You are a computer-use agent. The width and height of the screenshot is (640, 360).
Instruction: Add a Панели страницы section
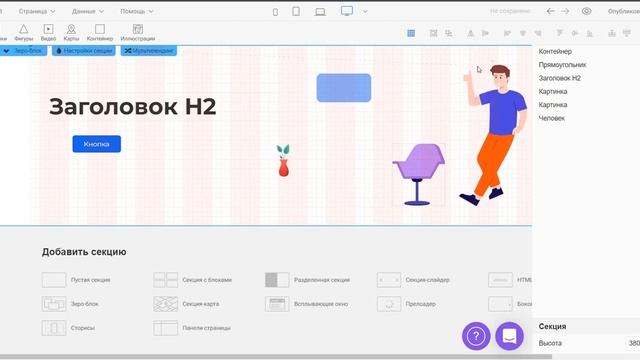pyautogui.click(x=192, y=328)
